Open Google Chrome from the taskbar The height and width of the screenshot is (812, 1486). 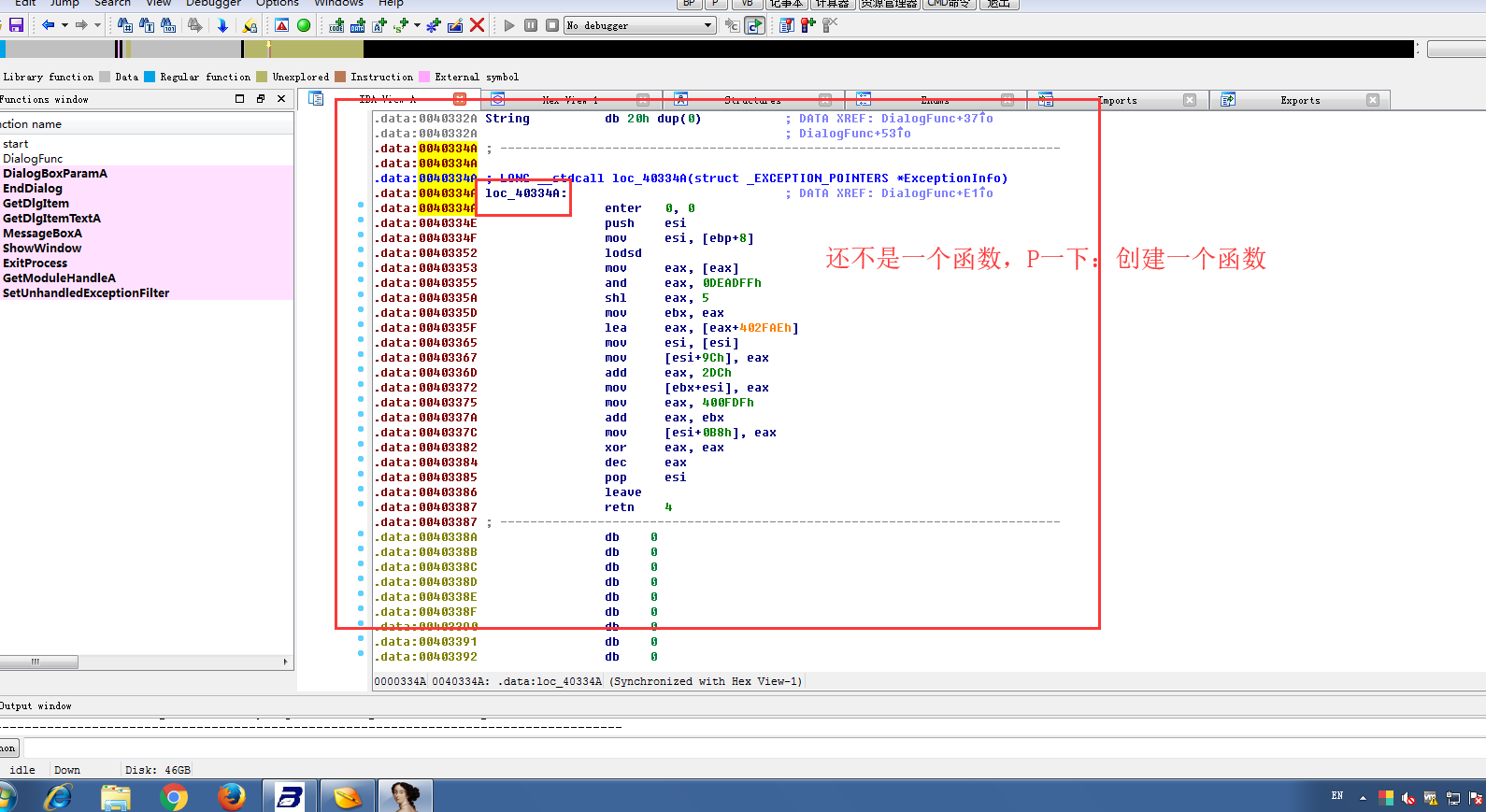(x=173, y=797)
